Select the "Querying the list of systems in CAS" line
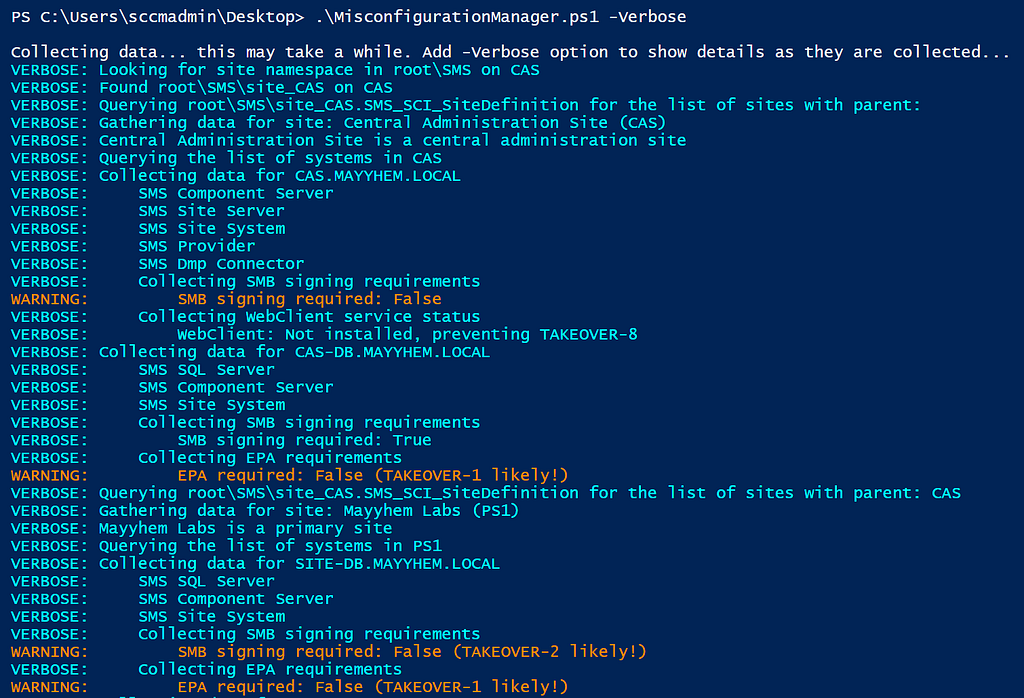 tap(270, 158)
